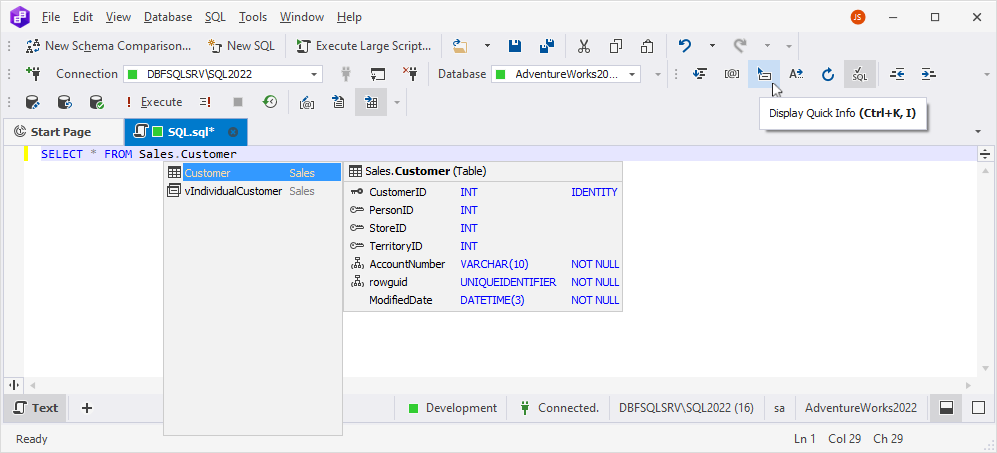This screenshot has height=453, width=997.
Task: Click the New Connection plug icon
Action: pyautogui.click(x=33, y=74)
